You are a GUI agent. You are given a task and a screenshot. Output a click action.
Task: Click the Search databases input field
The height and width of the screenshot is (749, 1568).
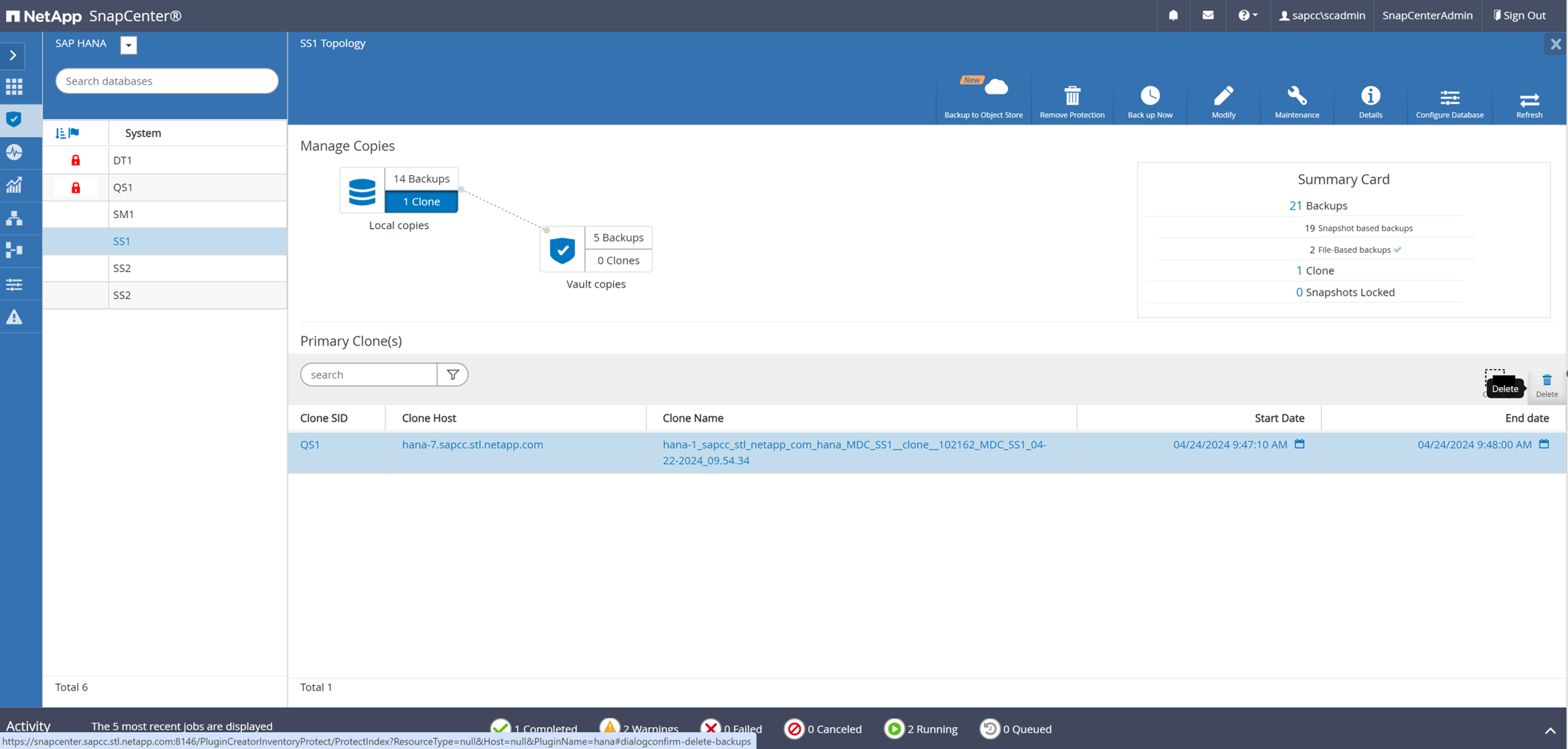[167, 81]
